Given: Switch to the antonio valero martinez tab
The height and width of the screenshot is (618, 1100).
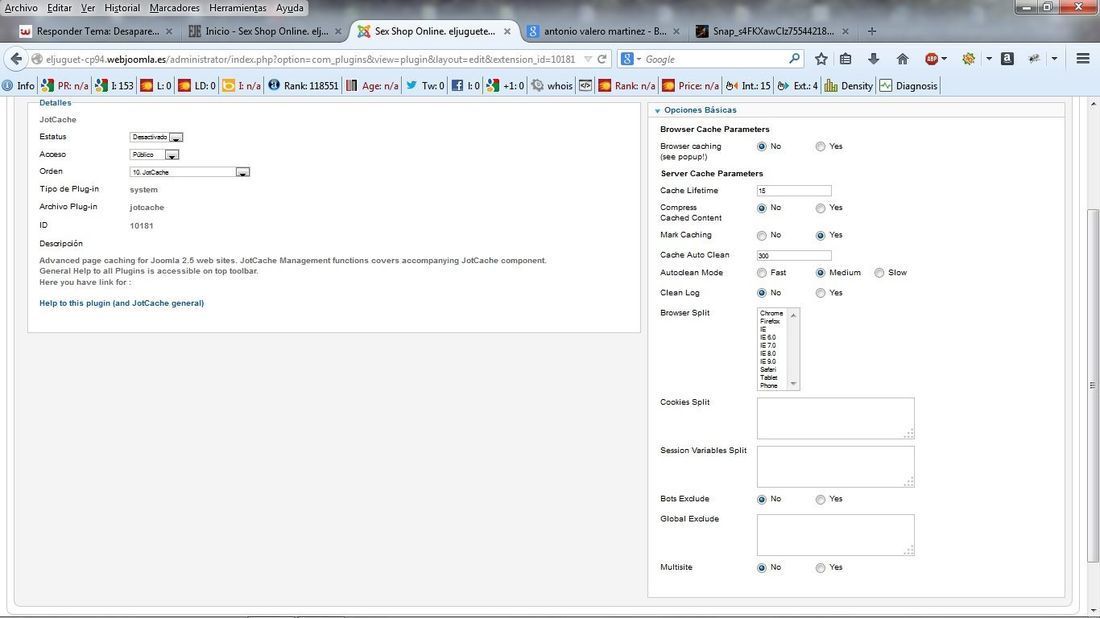Looking at the screenshot, I should point(603,31).
